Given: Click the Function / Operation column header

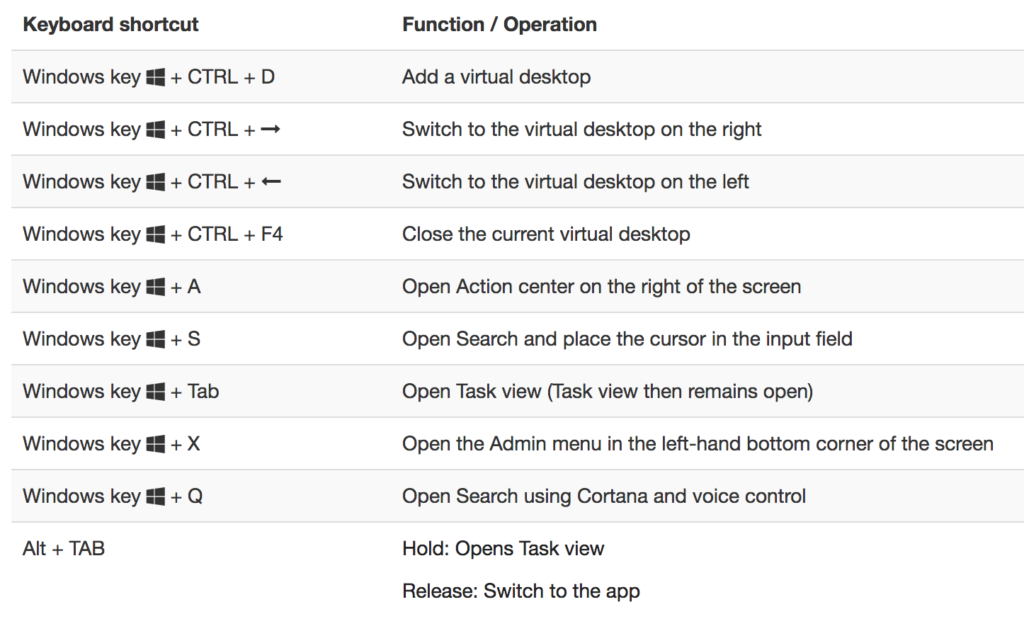Looking at the screenshot, I should [x=500, y=25].
